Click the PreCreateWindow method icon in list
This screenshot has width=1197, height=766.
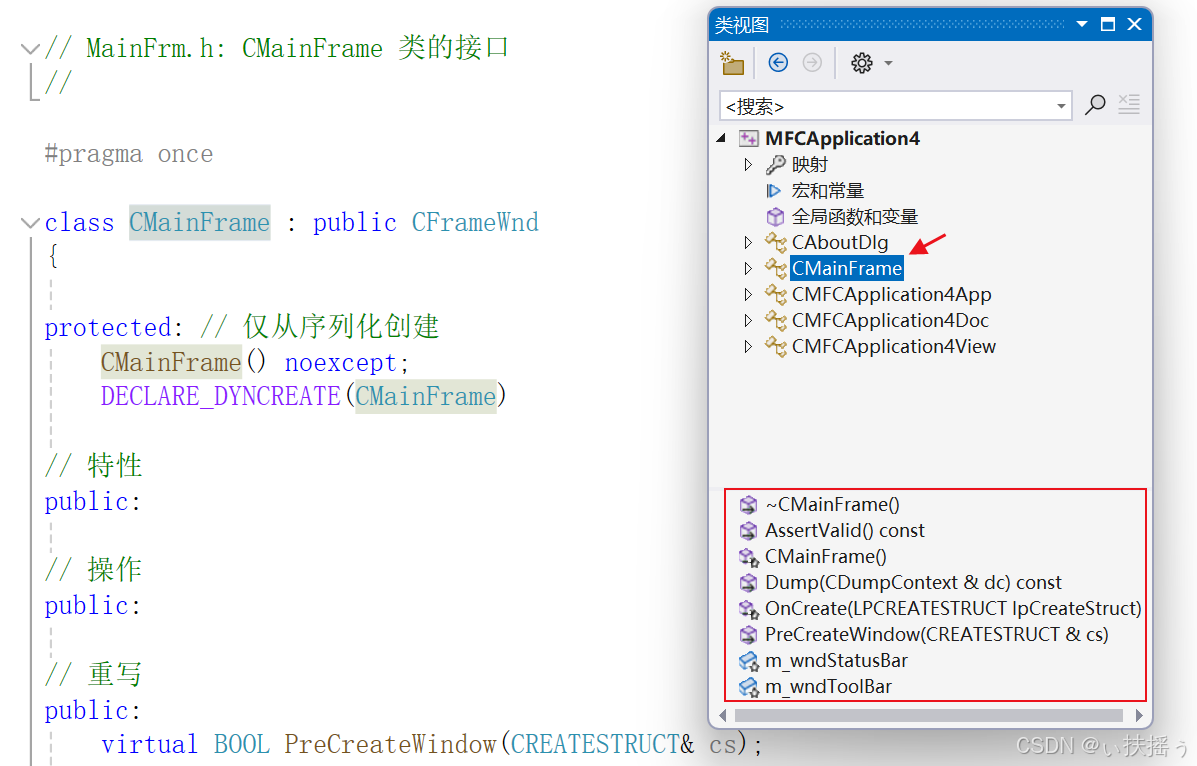[748, 635]
